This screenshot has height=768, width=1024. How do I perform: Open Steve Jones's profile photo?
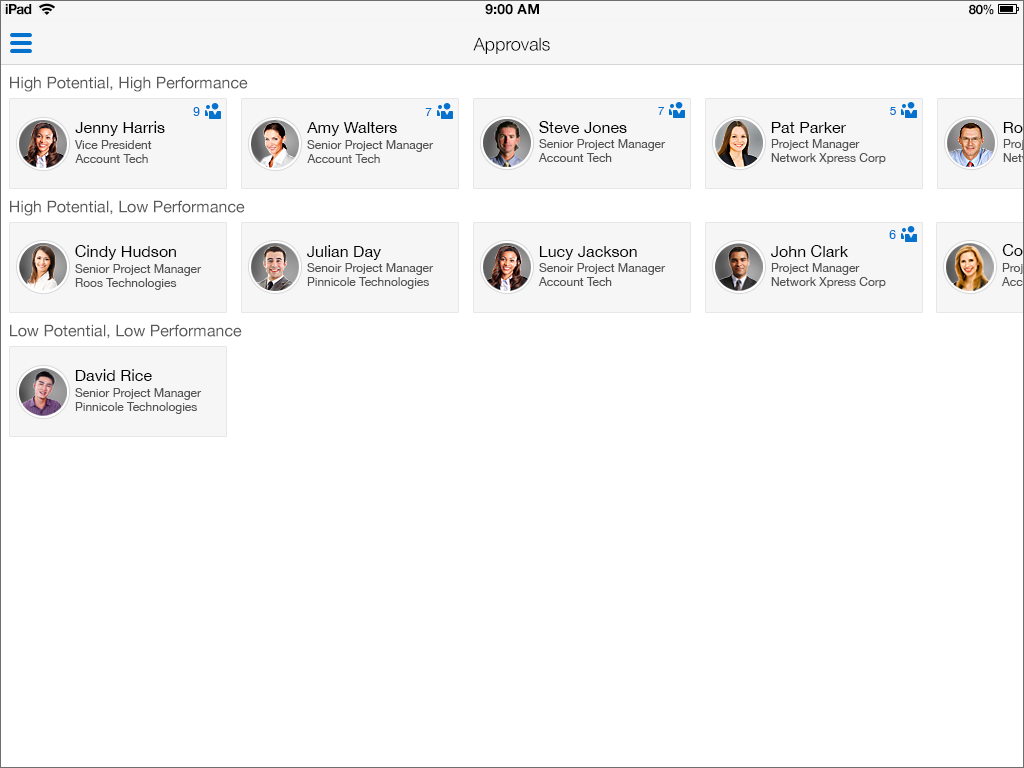pyautogui.click(x=507, y=143)
